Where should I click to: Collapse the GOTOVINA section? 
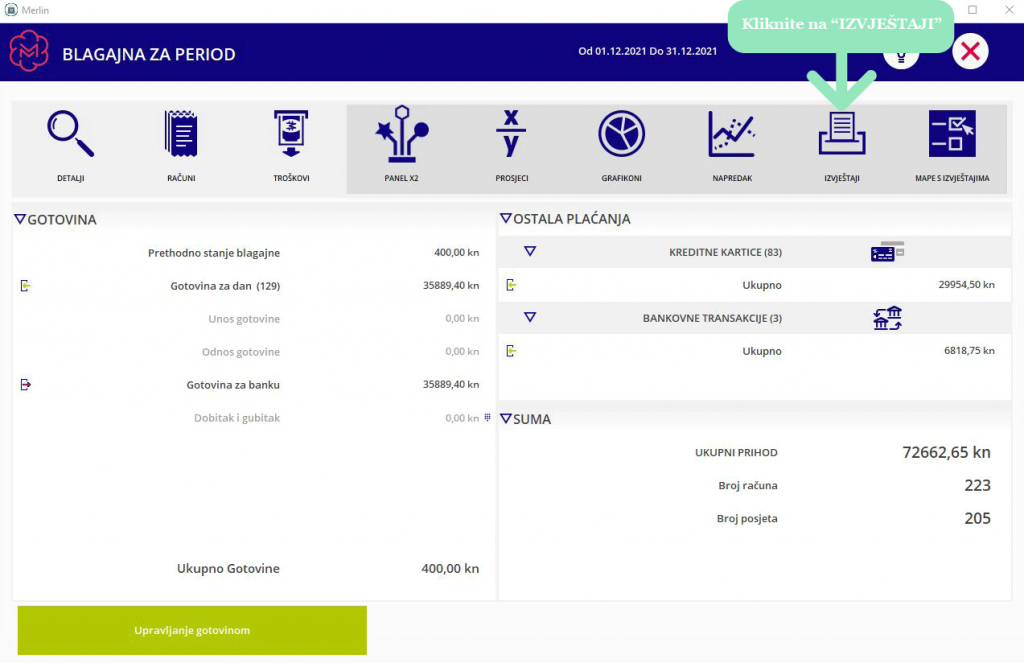point(20,219)
